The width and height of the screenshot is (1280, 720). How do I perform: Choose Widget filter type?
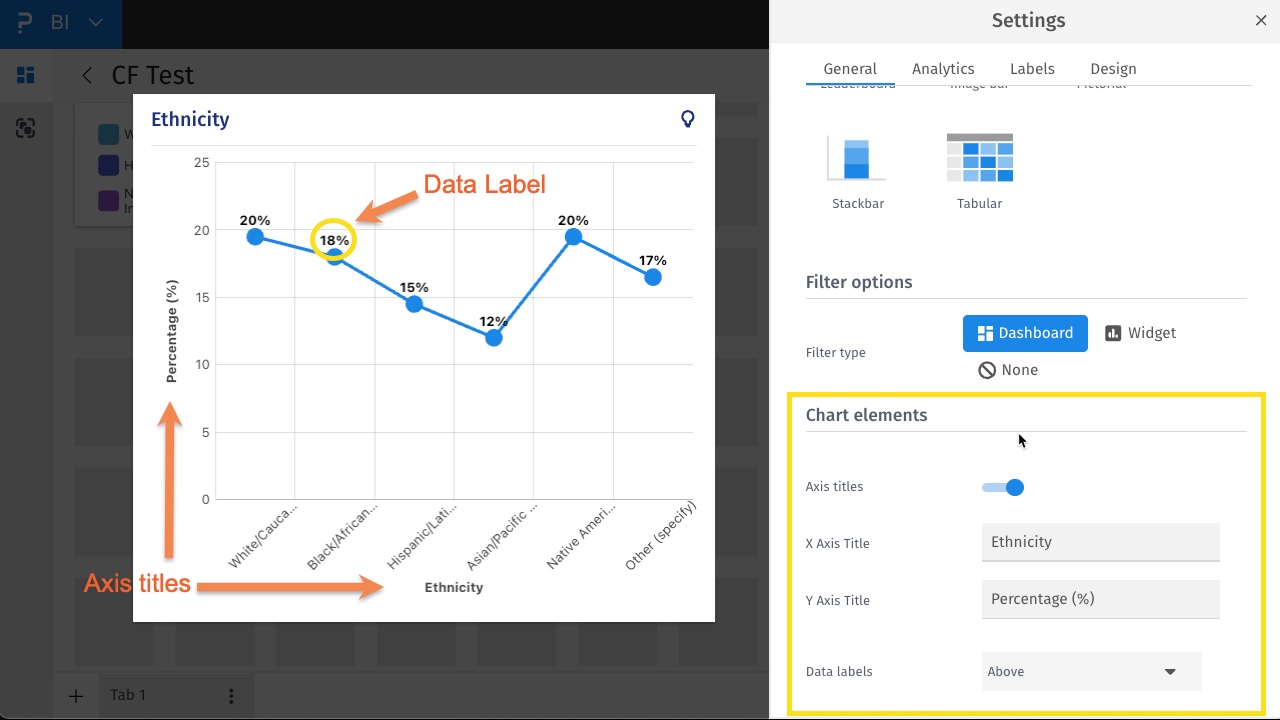(x=1140, y=333)
